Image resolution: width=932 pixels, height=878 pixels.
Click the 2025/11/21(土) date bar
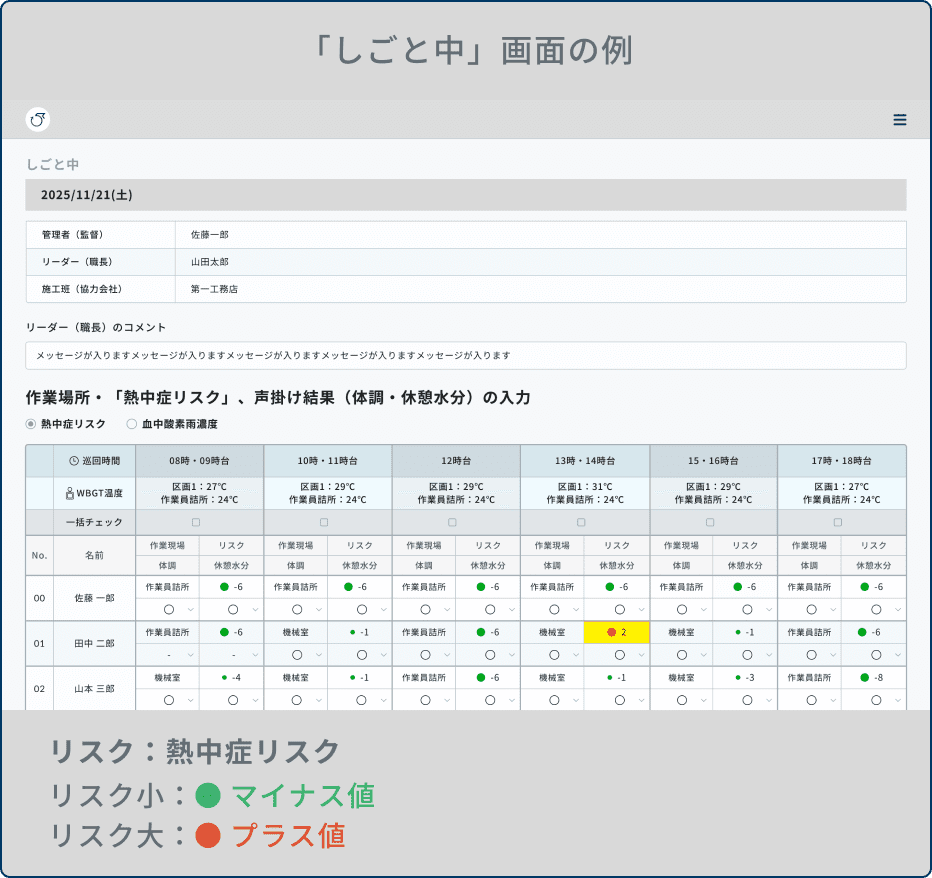click(x=466, y=194)
